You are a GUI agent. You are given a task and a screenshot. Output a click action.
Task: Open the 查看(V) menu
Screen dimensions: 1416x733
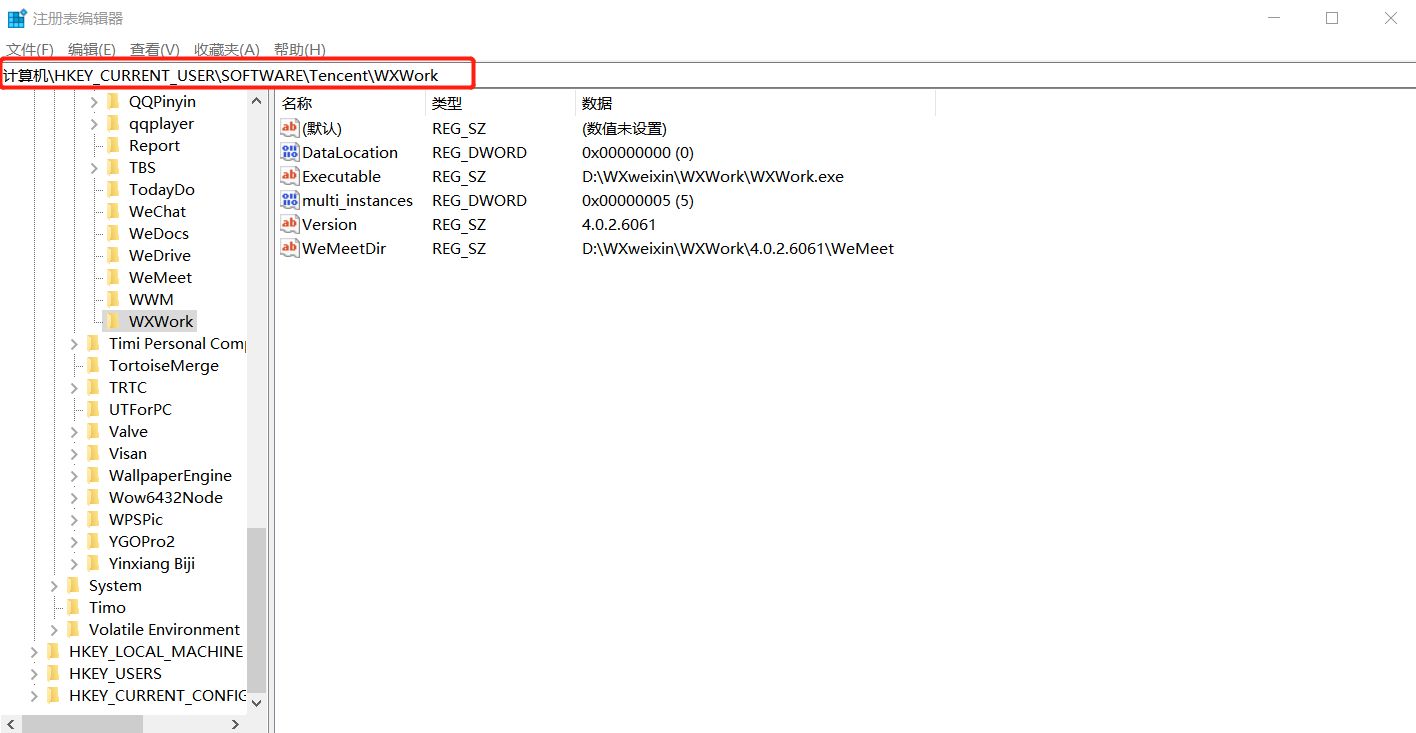click(x=155, y=49)
